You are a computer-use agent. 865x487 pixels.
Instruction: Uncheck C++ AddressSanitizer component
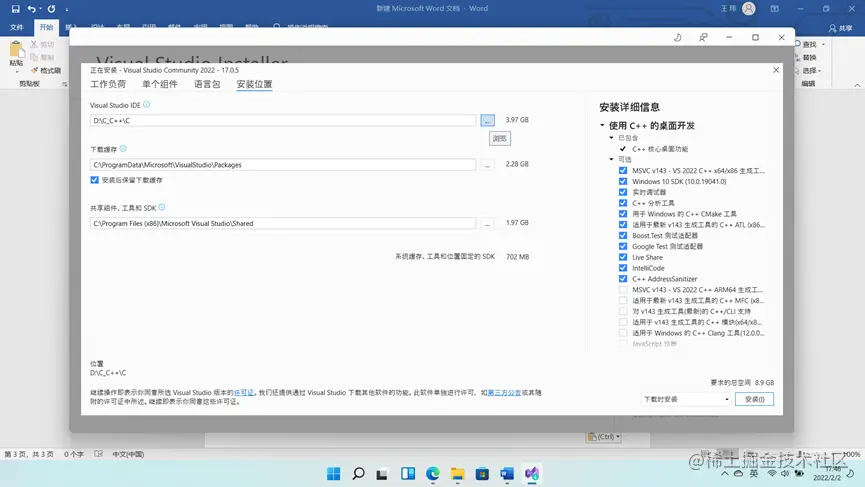(623, 279)
